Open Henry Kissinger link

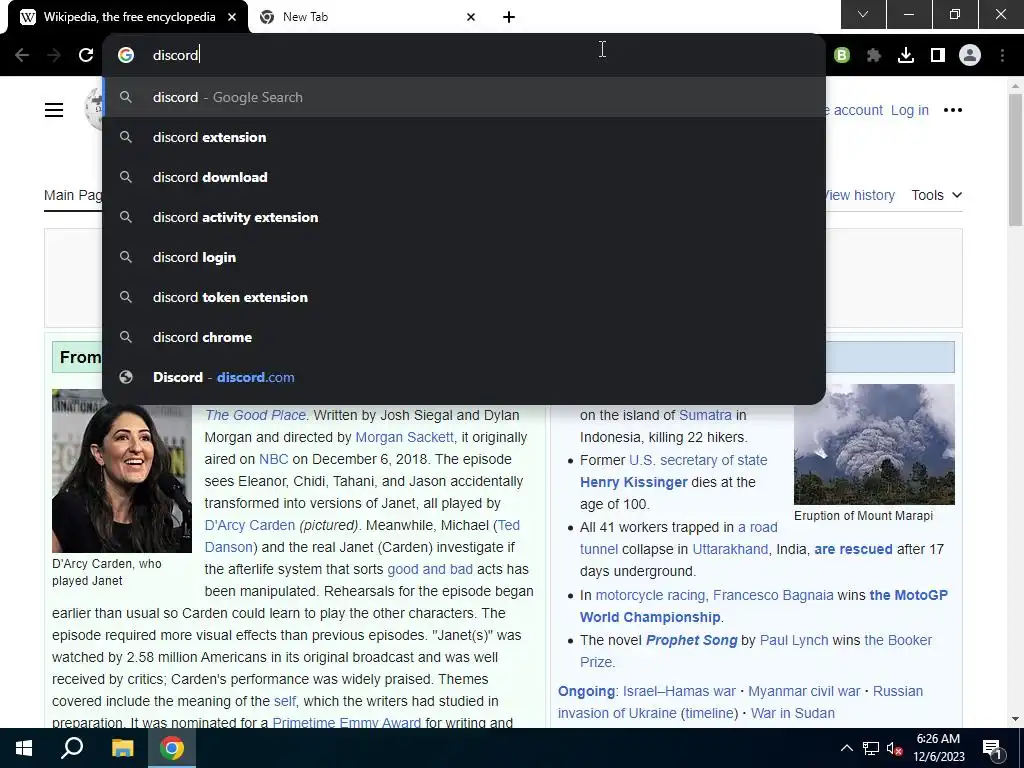coord(633,482)
